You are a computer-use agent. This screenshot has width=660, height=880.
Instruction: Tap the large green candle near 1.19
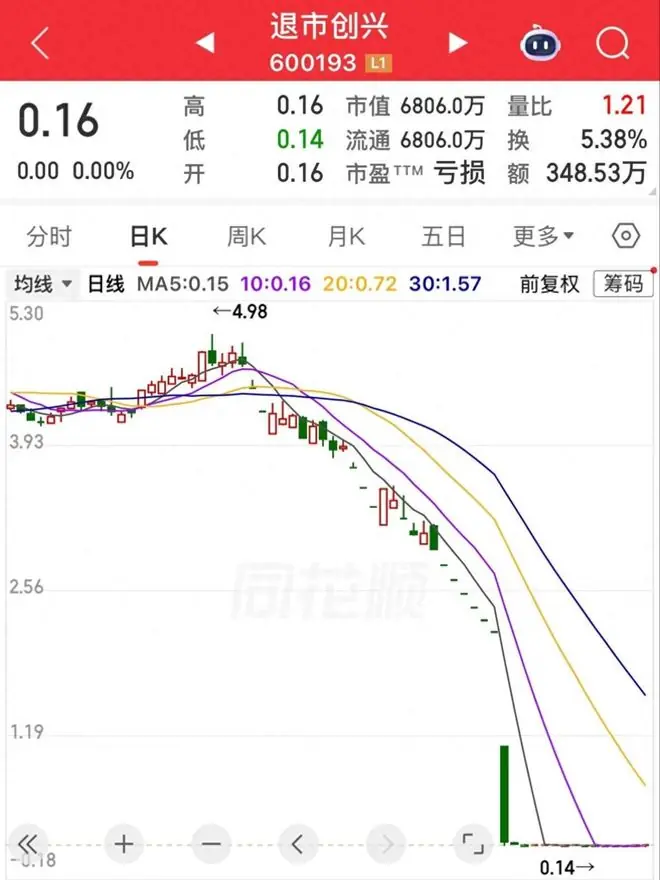tap(505, 794)
